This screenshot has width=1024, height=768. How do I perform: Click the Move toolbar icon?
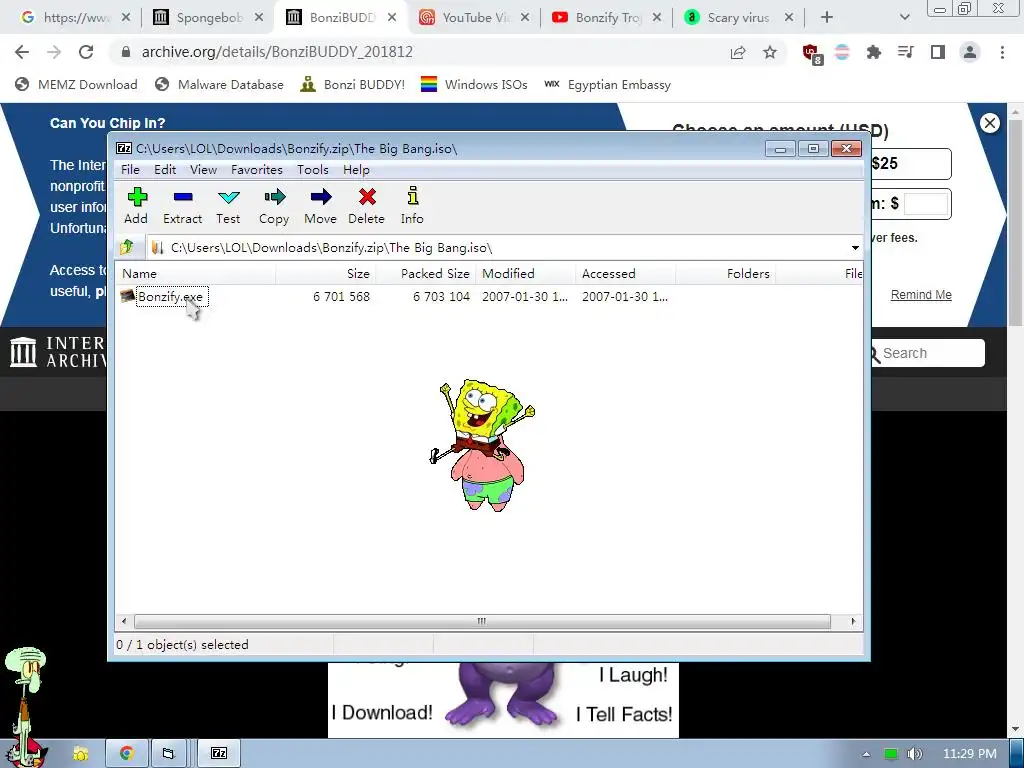click(320, 206)
